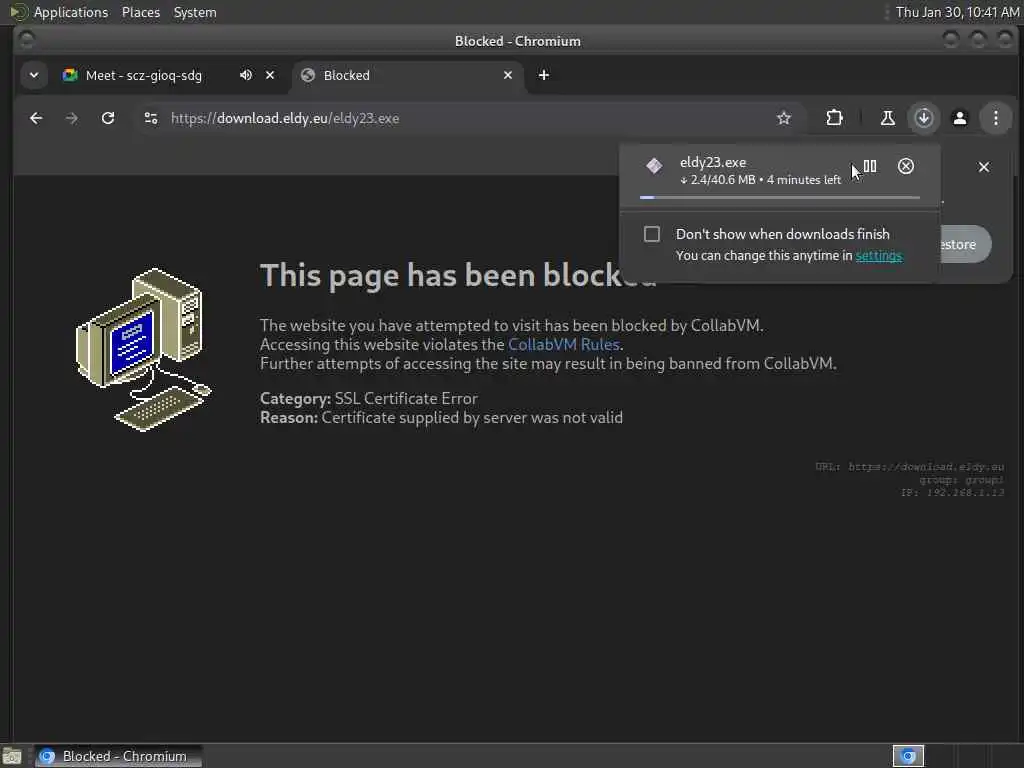Open a new tab with plus
Screen dimensions: 1024x768
[543, 75]
